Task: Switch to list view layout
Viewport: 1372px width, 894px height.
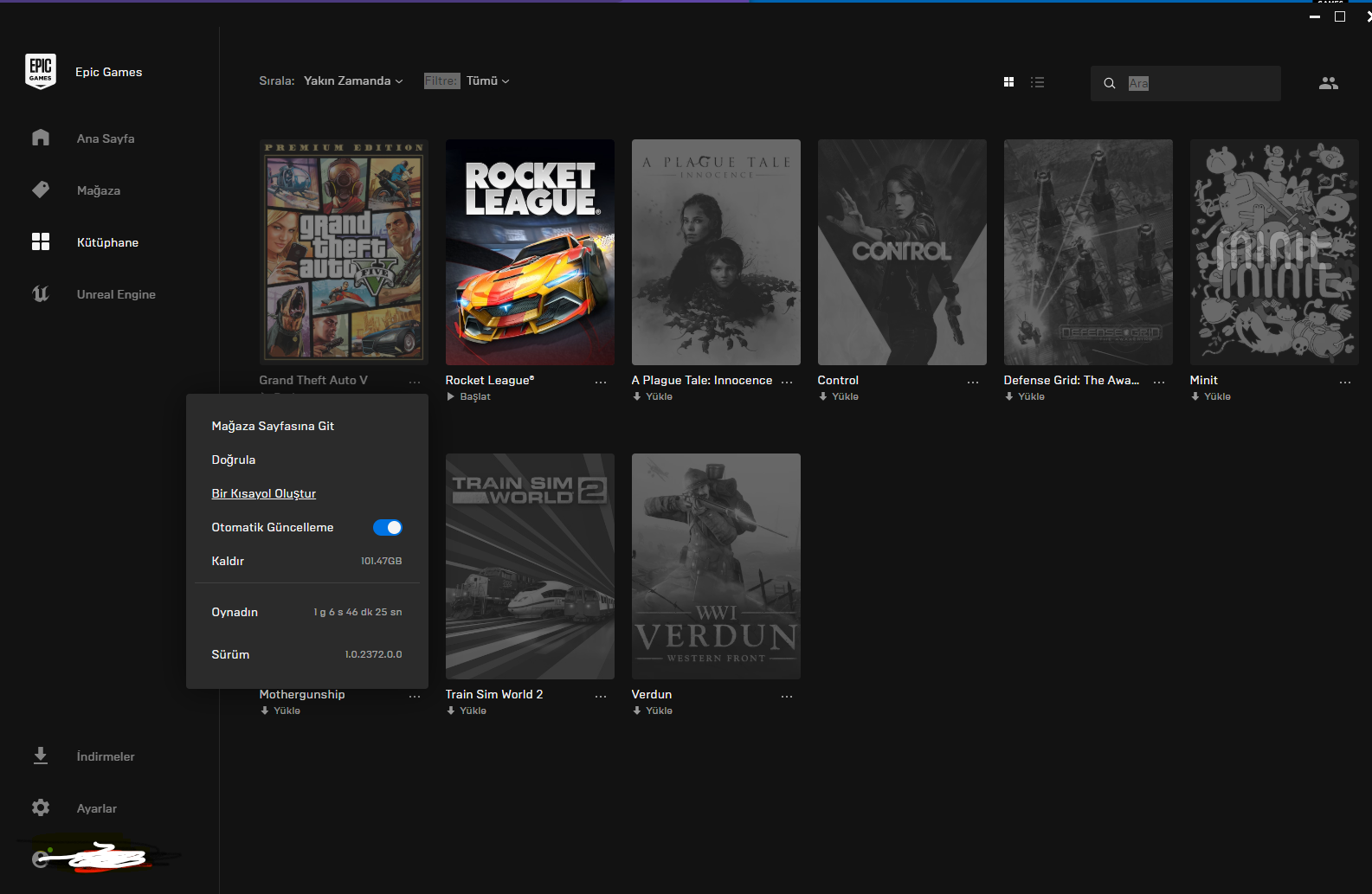Action: coord(1037,82)
